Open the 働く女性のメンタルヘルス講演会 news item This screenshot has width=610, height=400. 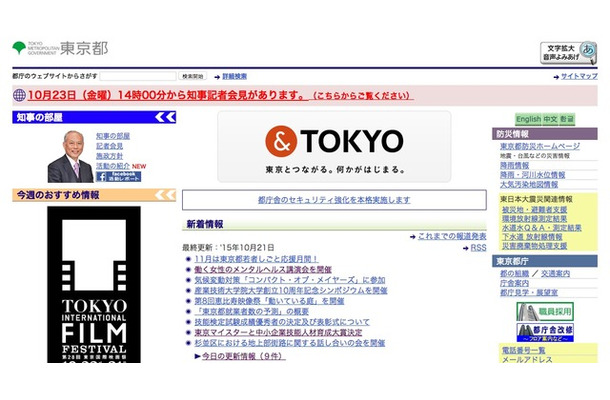263,269
